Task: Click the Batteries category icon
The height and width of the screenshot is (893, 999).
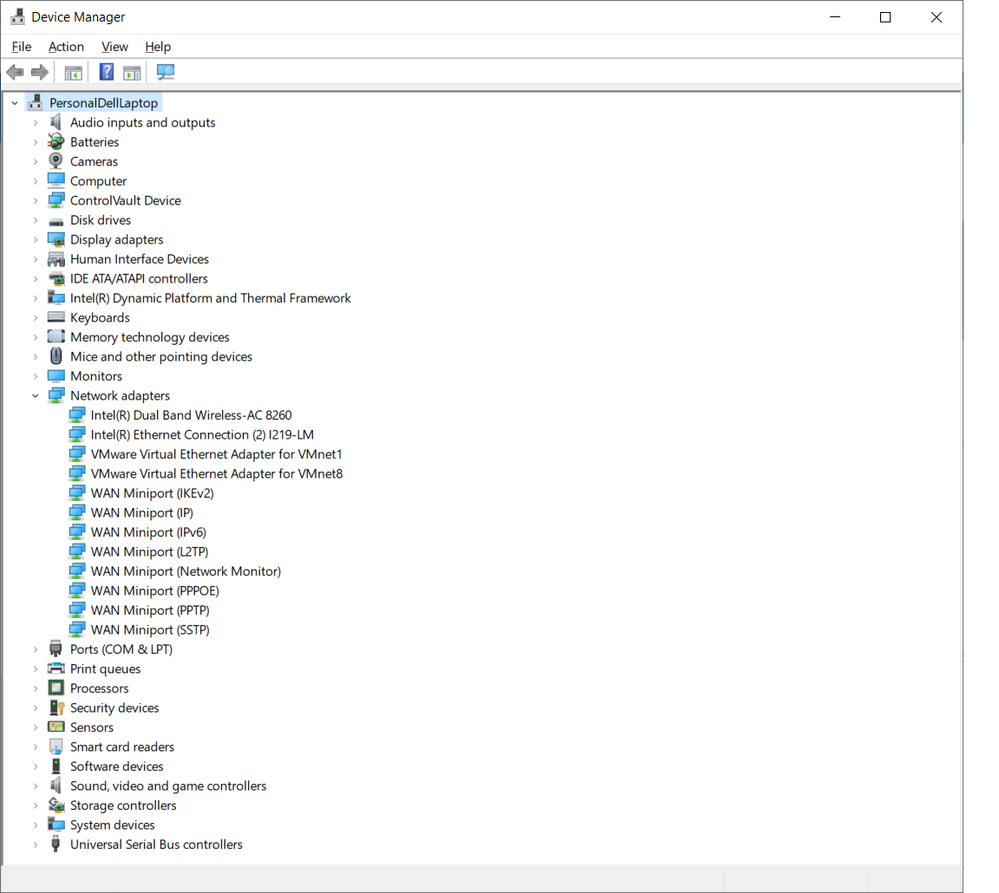Action: 56,142
